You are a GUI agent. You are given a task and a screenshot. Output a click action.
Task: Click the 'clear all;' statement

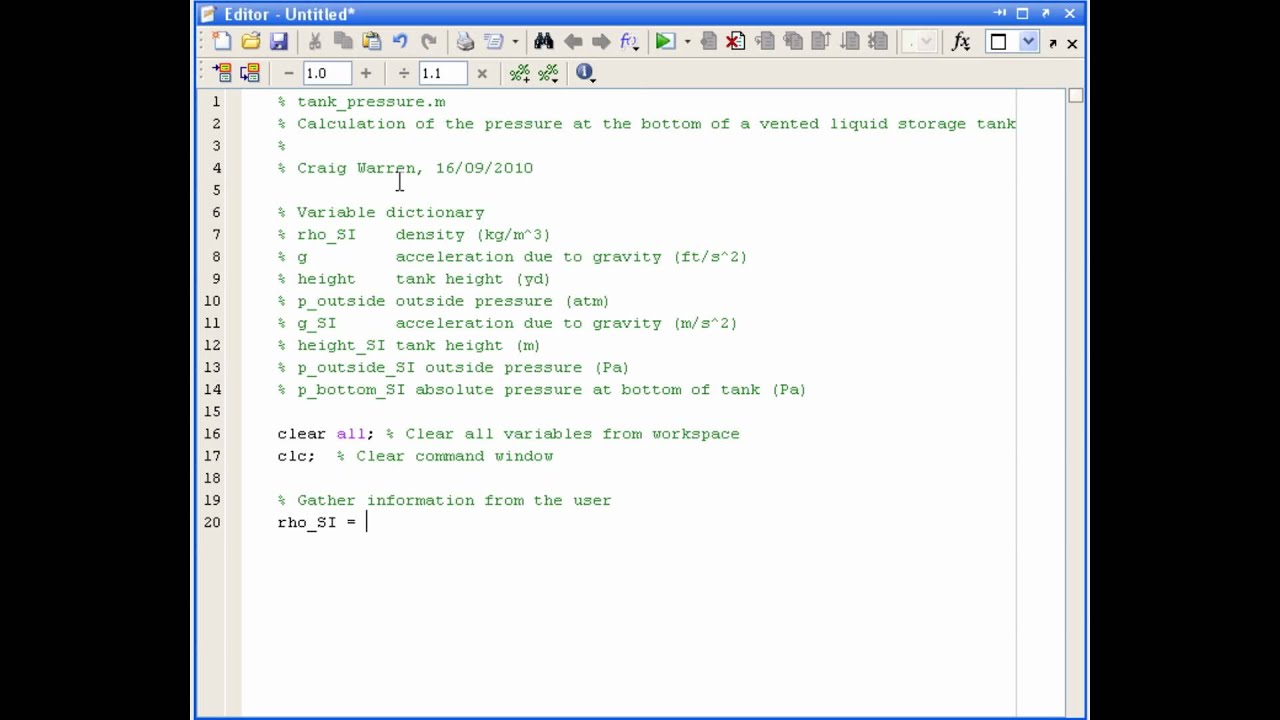point(325,434)
